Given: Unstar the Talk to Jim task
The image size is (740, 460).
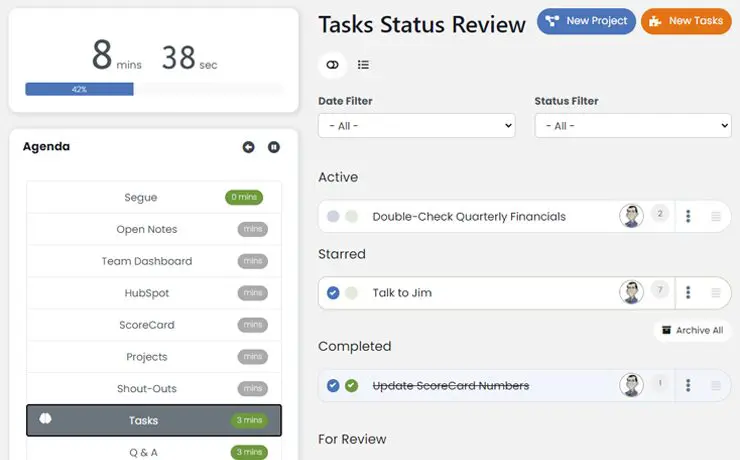Looking at the screenshot, I should (333, 293).
